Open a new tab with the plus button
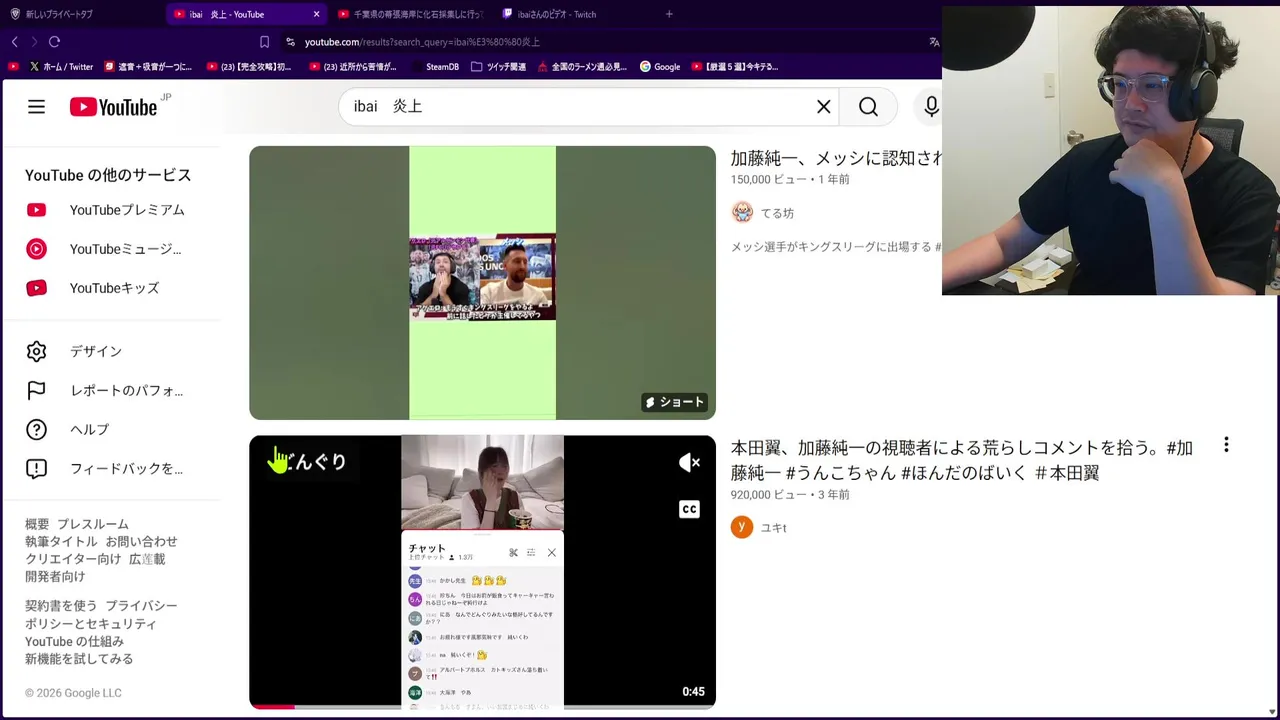This screenshot has height=720, width=1280. [669, 14]
